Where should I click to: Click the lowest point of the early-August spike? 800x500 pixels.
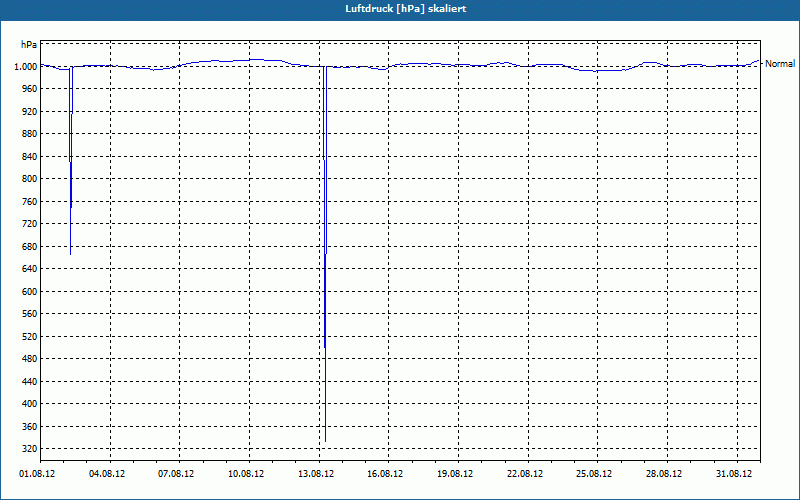pyautogui.click(x=70, y=254)
